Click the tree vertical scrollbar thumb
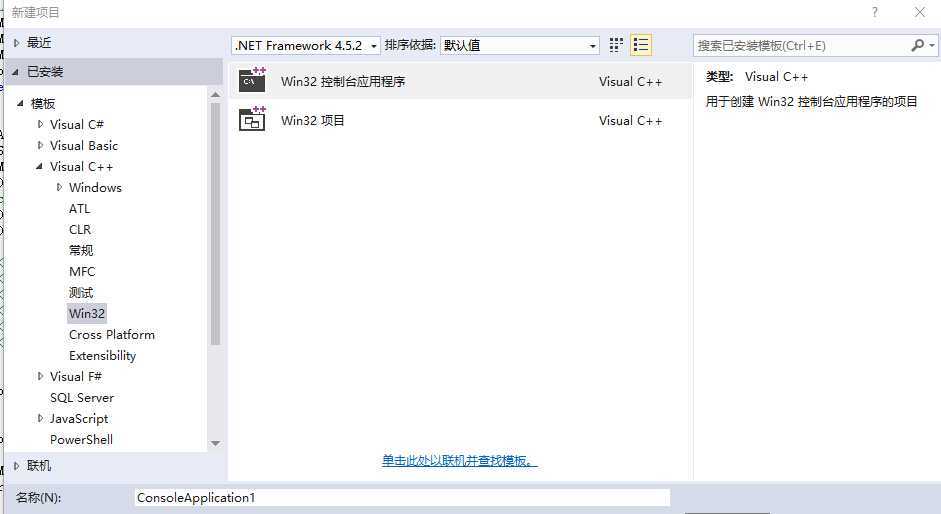The width and height of the screenshot is (941, 514). (215, 224)
